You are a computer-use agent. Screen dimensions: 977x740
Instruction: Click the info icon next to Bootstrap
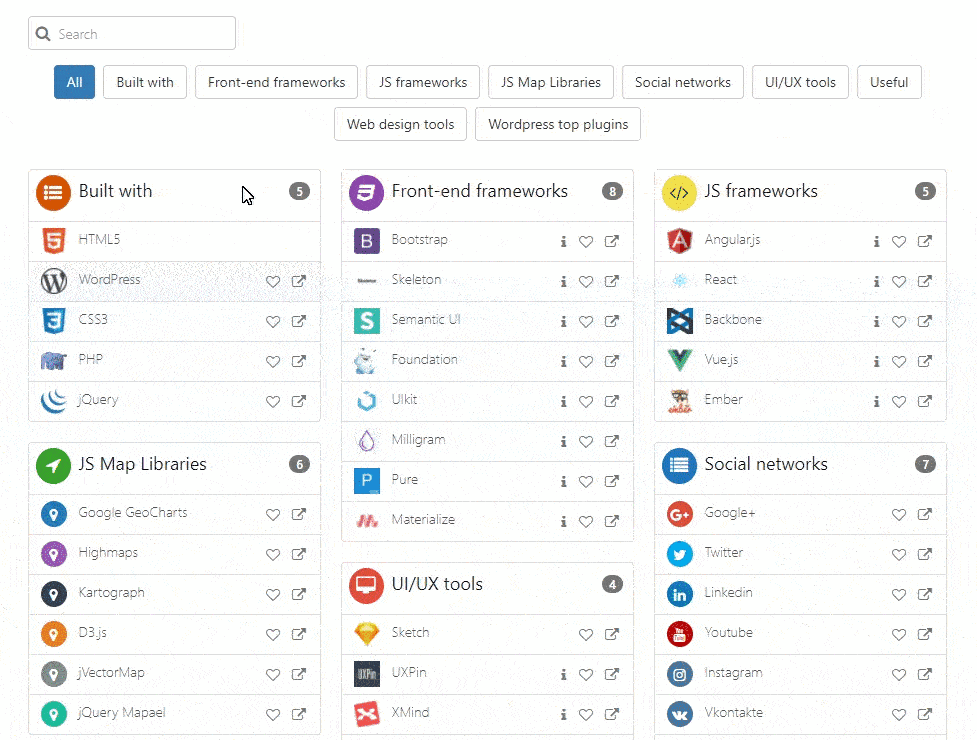tap(563, 241)
